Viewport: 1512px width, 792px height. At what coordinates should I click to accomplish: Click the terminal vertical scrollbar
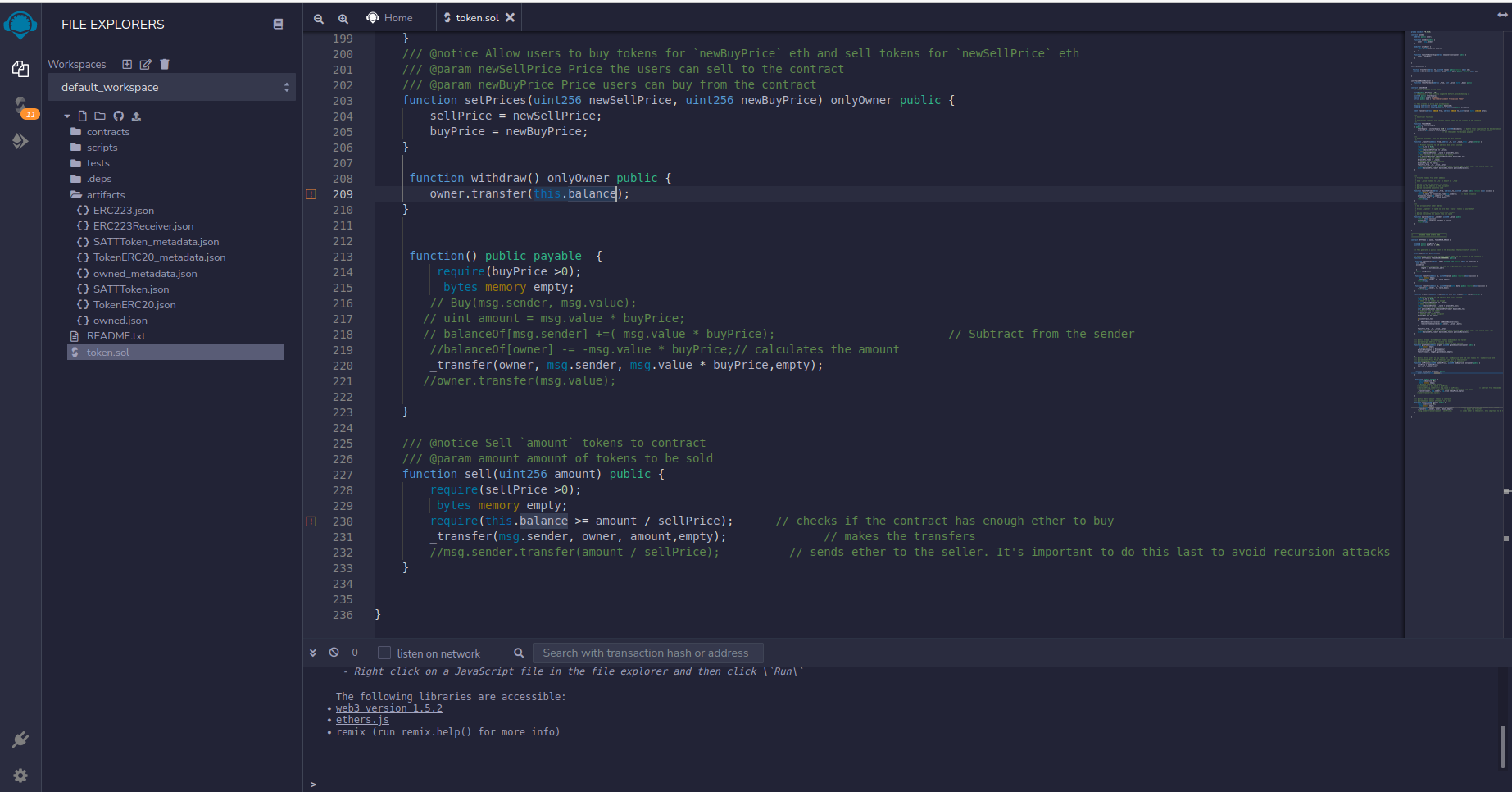coord(1502,746)
